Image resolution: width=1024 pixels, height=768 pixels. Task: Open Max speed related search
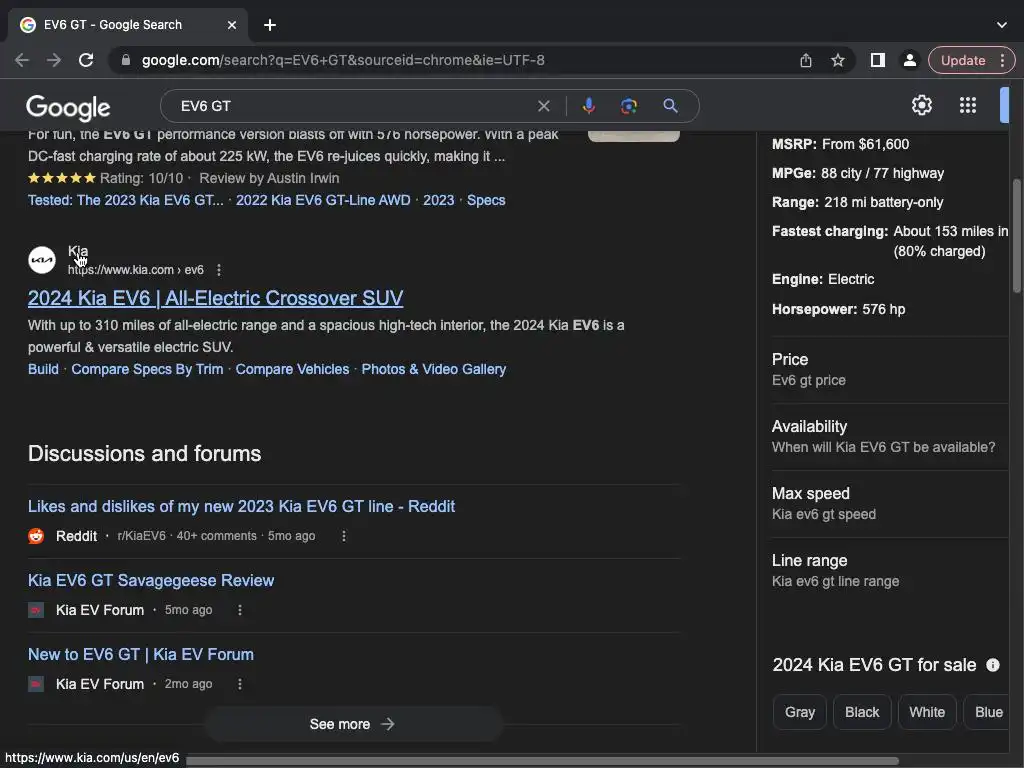889,504
